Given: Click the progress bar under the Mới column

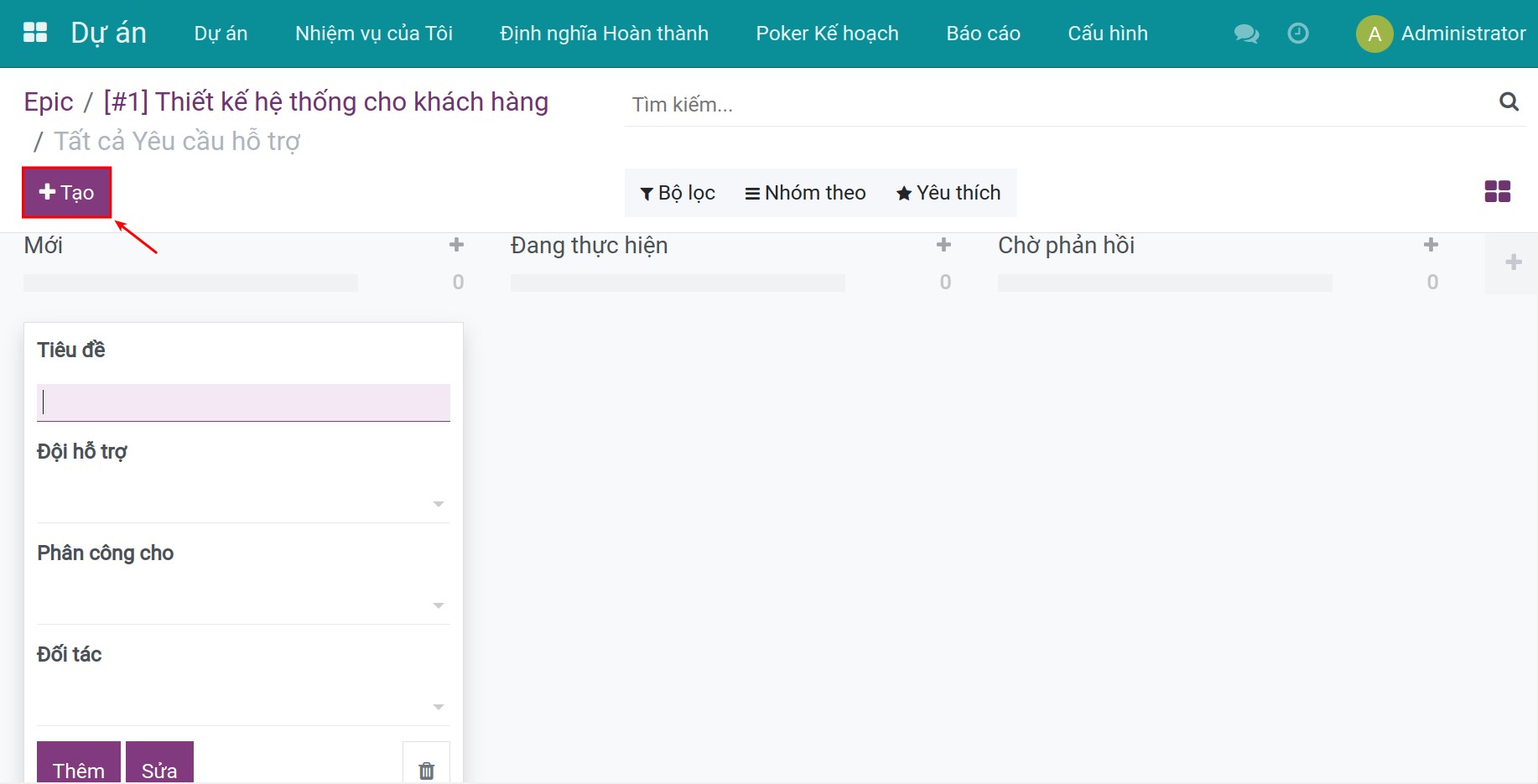Looking at the screenshot, I should coord(191,282).
